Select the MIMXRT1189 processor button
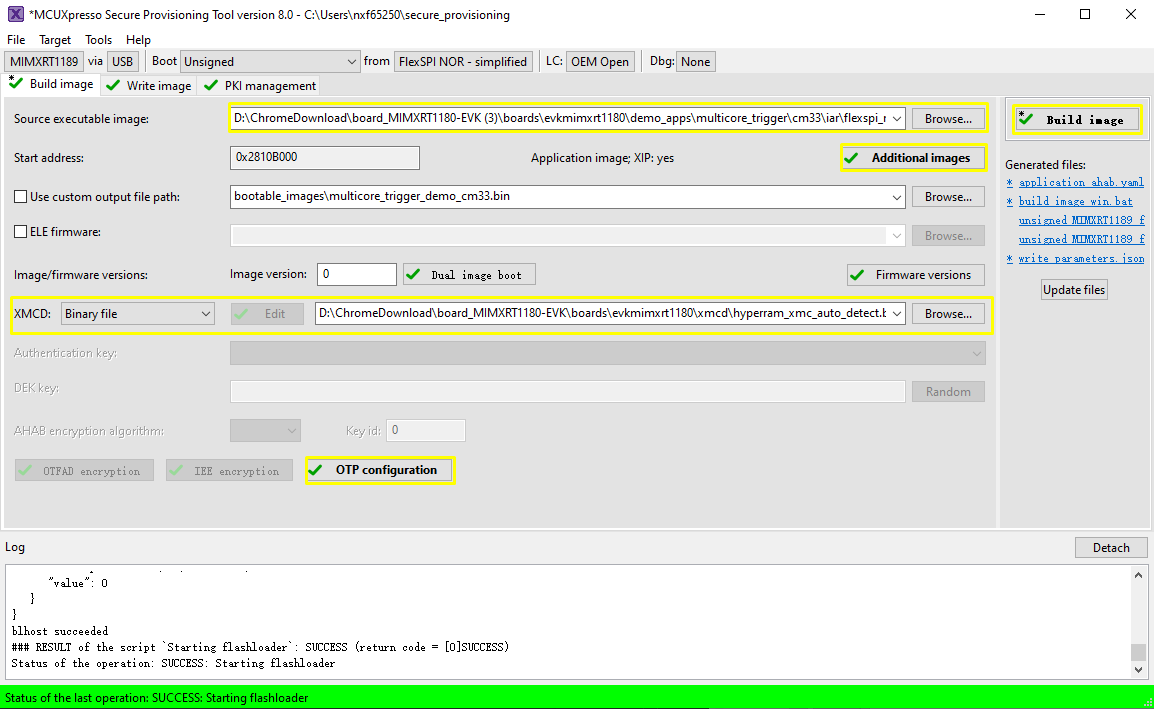1154x709 pixels. pos(44,62)
